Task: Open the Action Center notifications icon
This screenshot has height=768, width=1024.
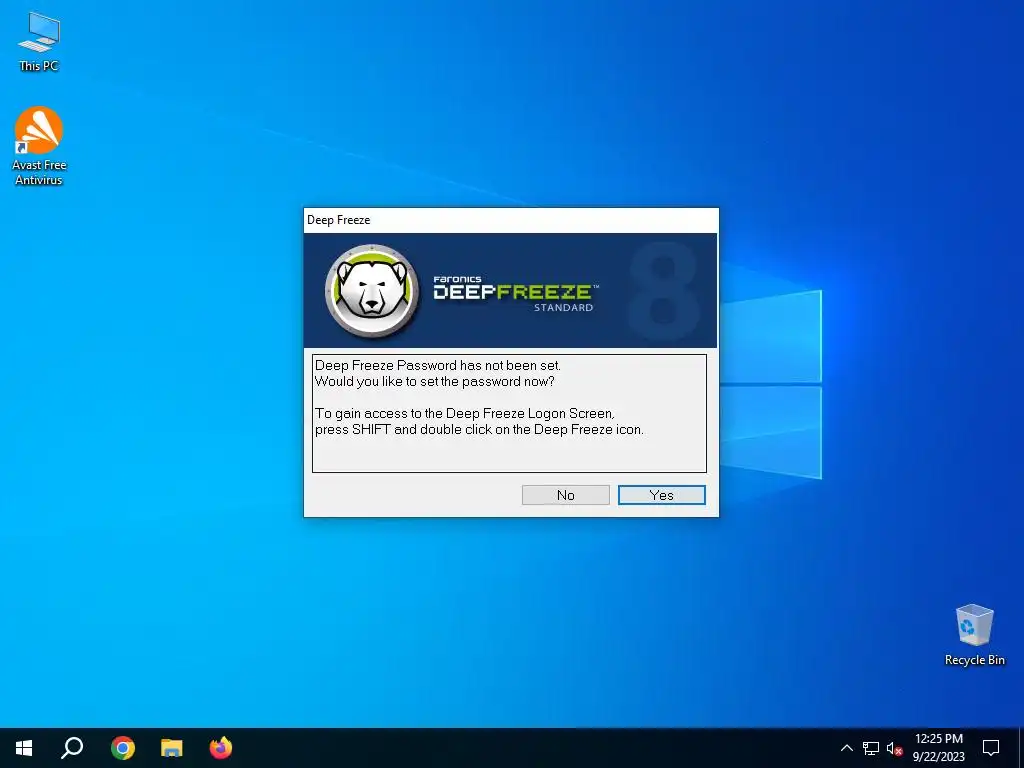Action: click(x=991, y=748)
